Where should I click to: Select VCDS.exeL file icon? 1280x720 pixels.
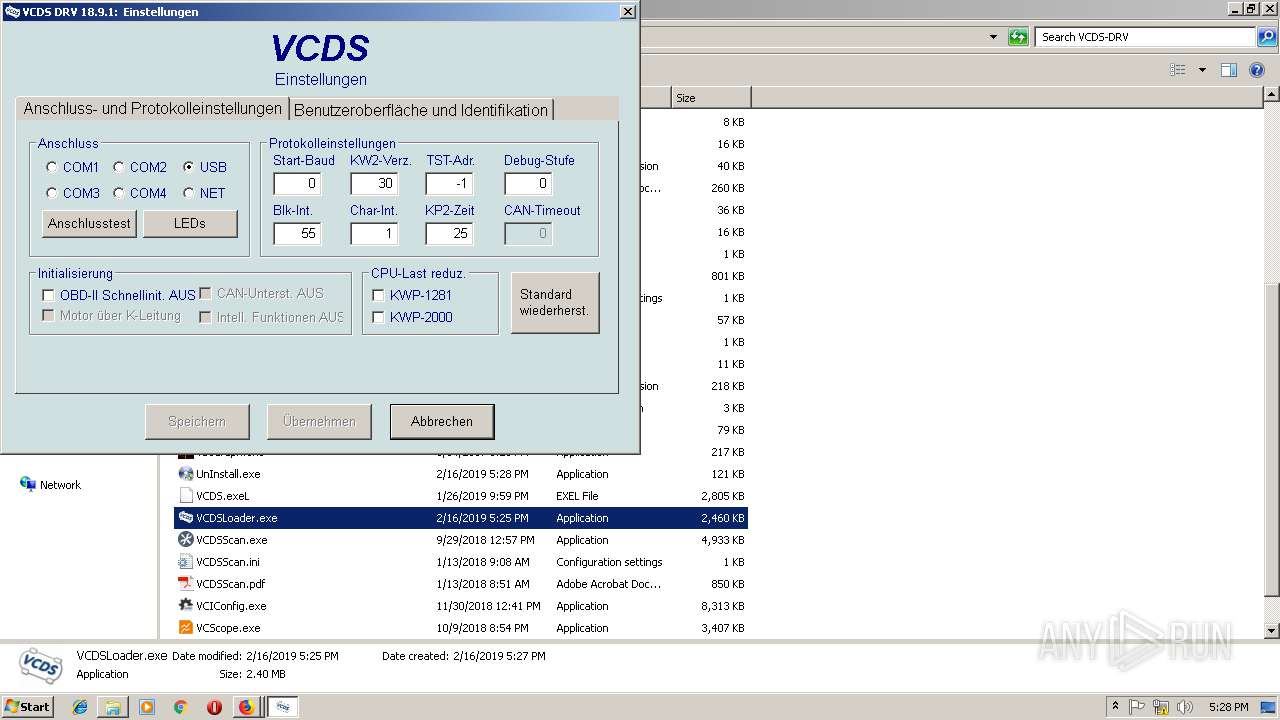tap(186, 496)
